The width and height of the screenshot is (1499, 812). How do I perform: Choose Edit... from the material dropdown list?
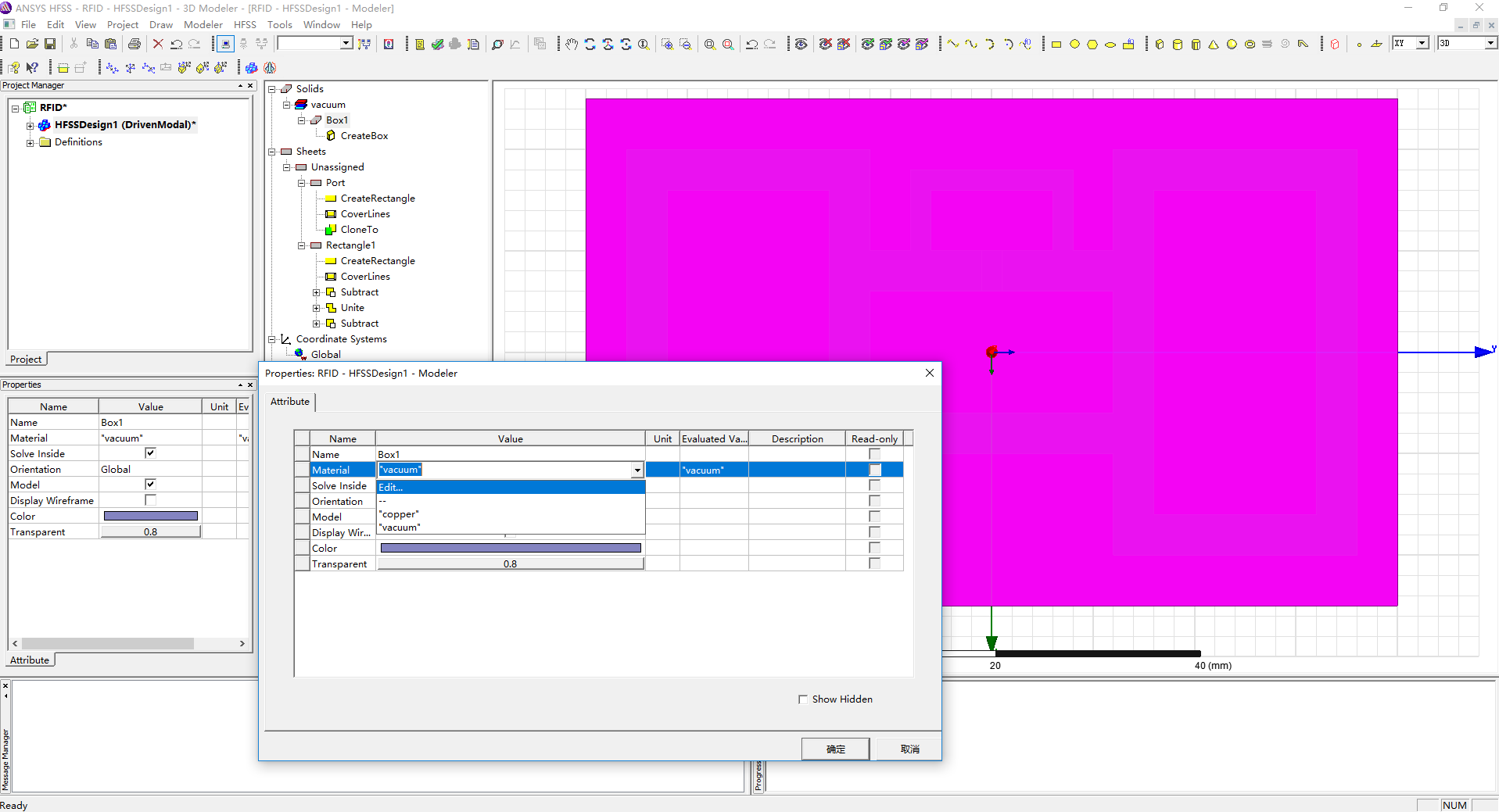click(511, 487)
